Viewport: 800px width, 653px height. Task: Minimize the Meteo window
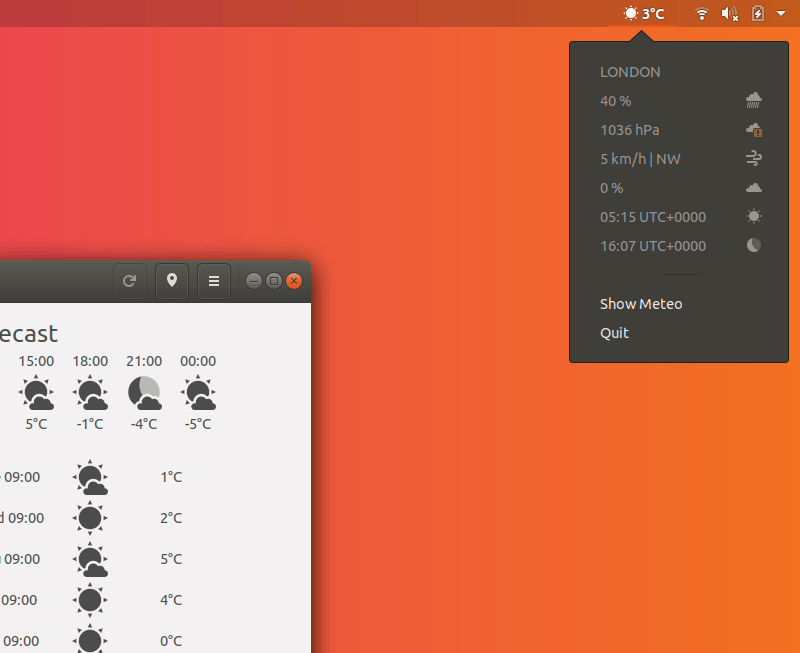254,281
